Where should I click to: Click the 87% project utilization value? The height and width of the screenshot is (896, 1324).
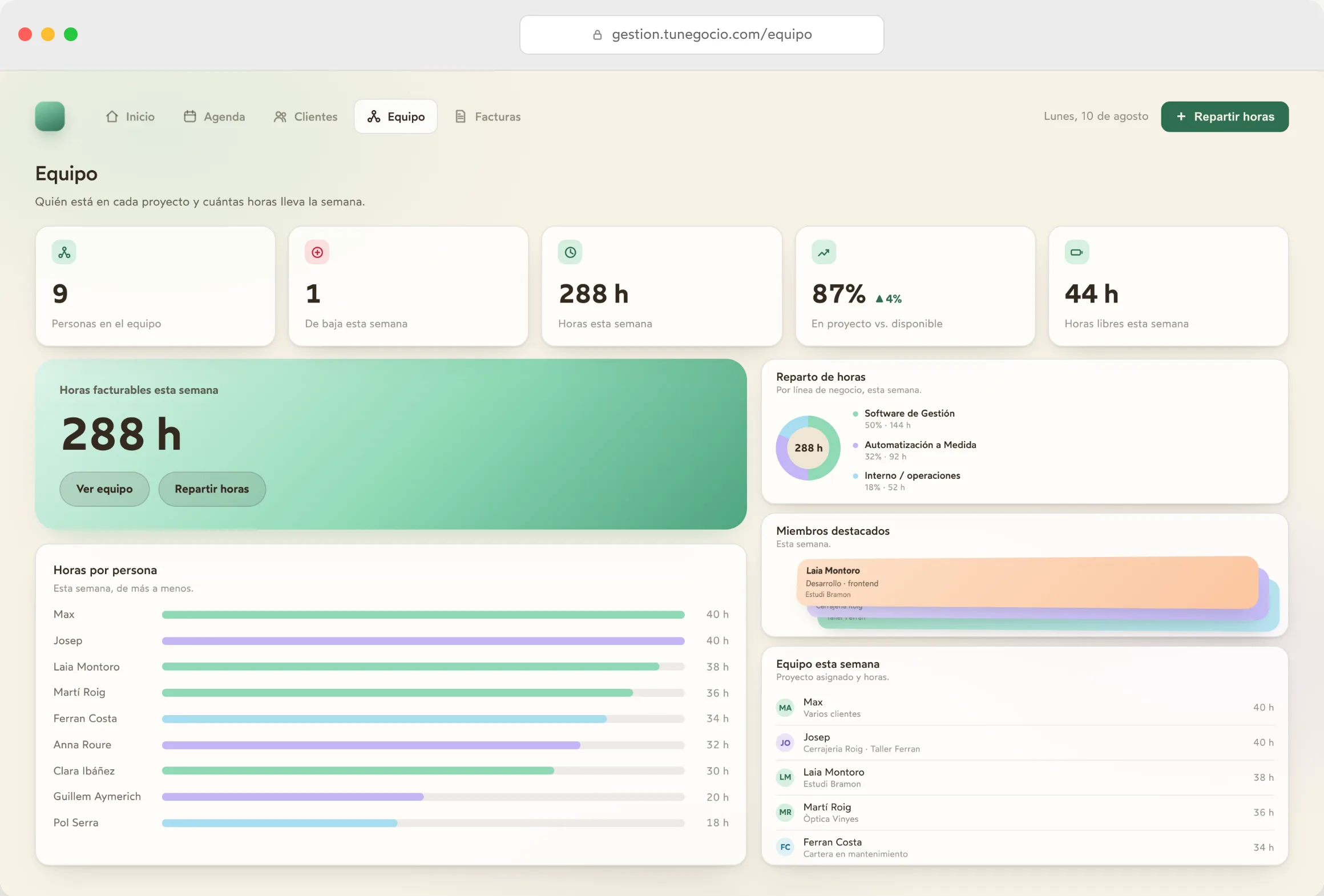(x=838, y=294)
